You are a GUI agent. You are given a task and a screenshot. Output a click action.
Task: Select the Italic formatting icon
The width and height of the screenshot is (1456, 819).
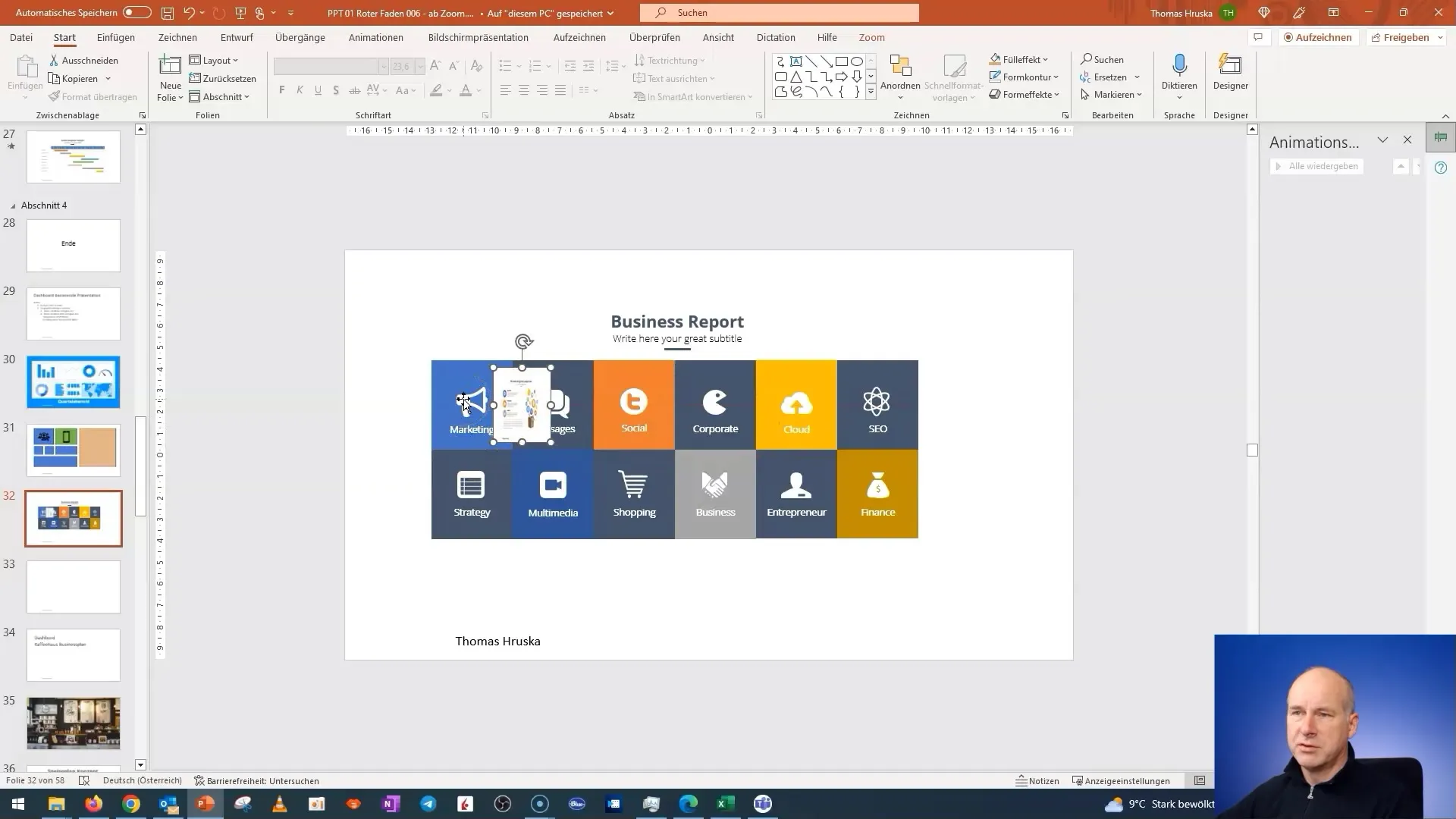point(300,91)
